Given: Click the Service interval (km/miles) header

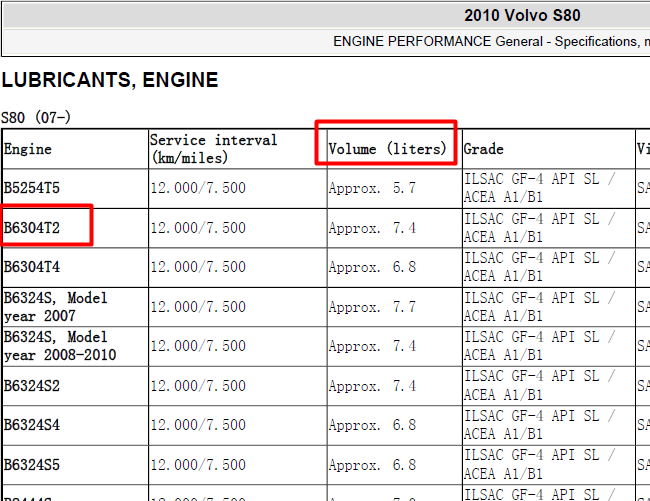Looking at the screenshot, I should pos(213,149).
